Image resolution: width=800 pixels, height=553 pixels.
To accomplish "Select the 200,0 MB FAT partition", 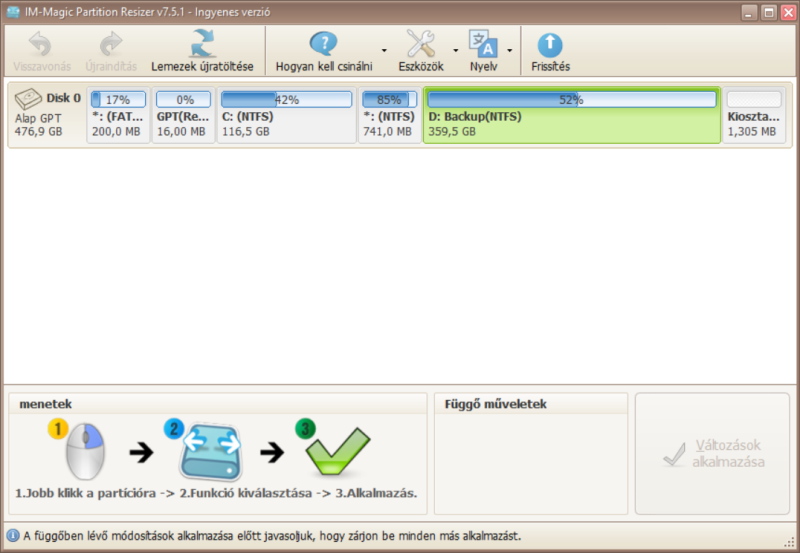I will coord(118,115).
